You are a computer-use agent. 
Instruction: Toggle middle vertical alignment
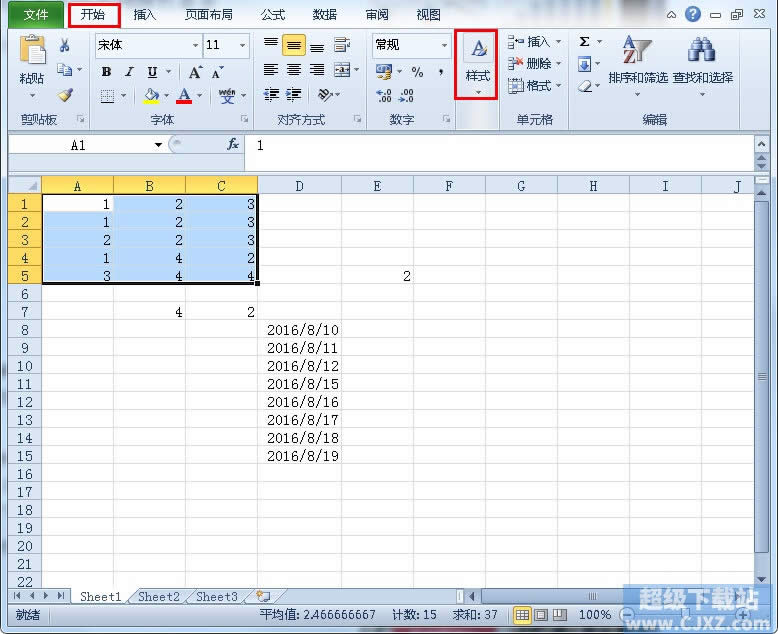(294, 45)
